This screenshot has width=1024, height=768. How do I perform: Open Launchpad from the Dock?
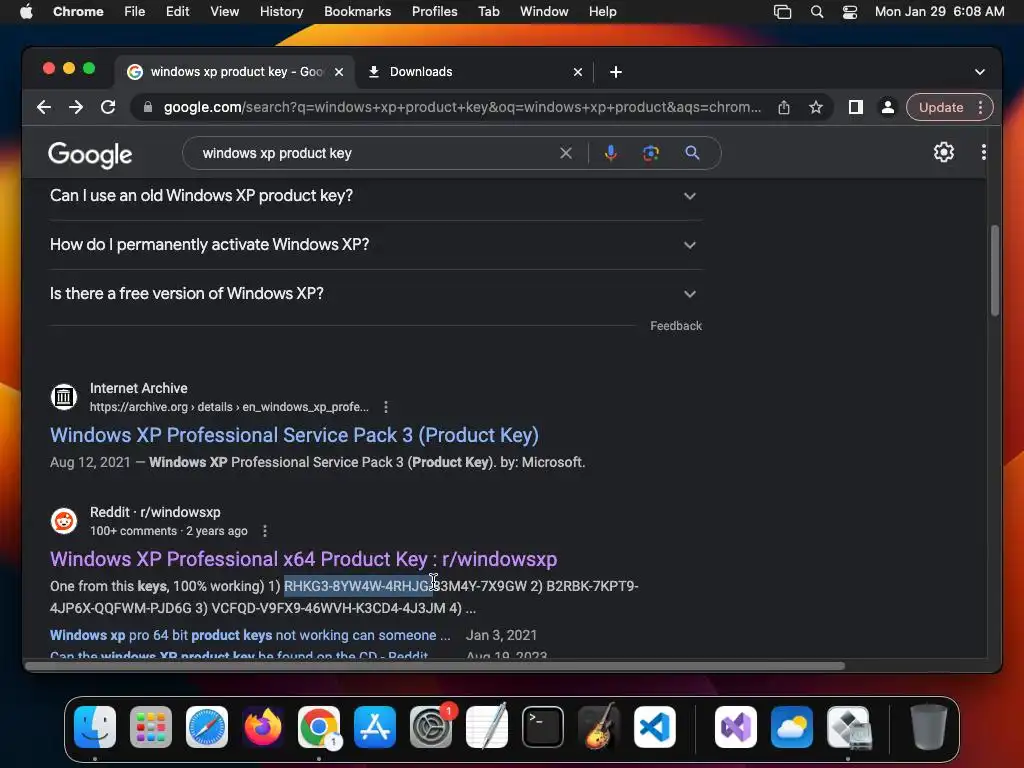click(151, 727)
